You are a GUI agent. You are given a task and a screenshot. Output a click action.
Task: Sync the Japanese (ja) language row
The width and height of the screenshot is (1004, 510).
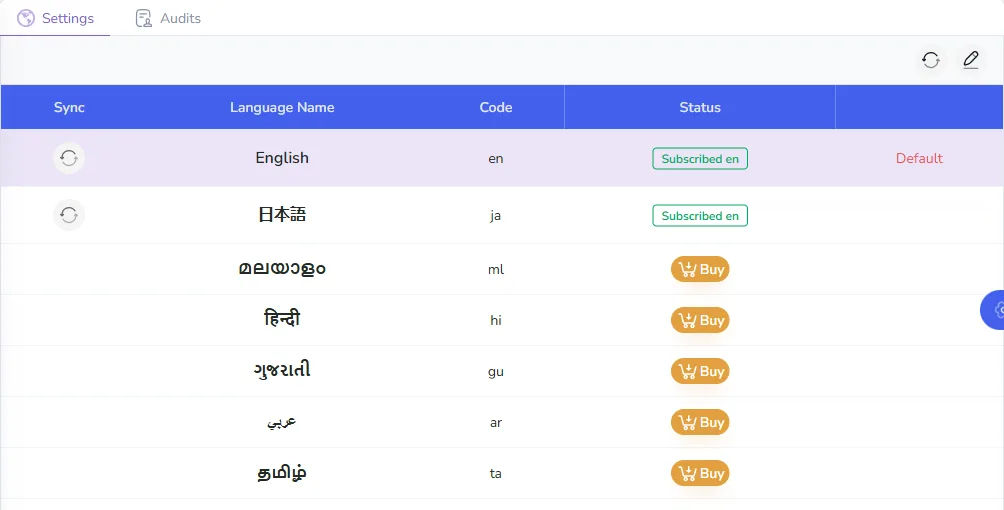tap(69, 215)
